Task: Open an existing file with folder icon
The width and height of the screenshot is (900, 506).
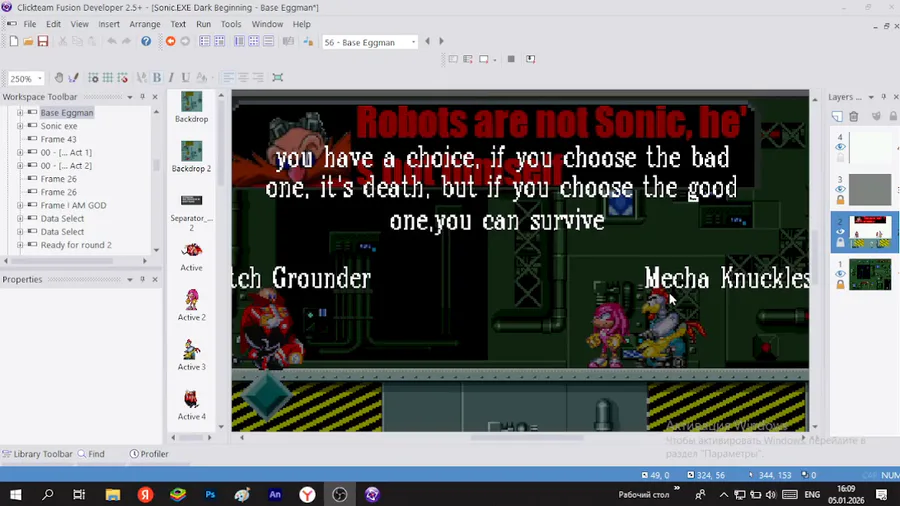Action: [28, 41]
